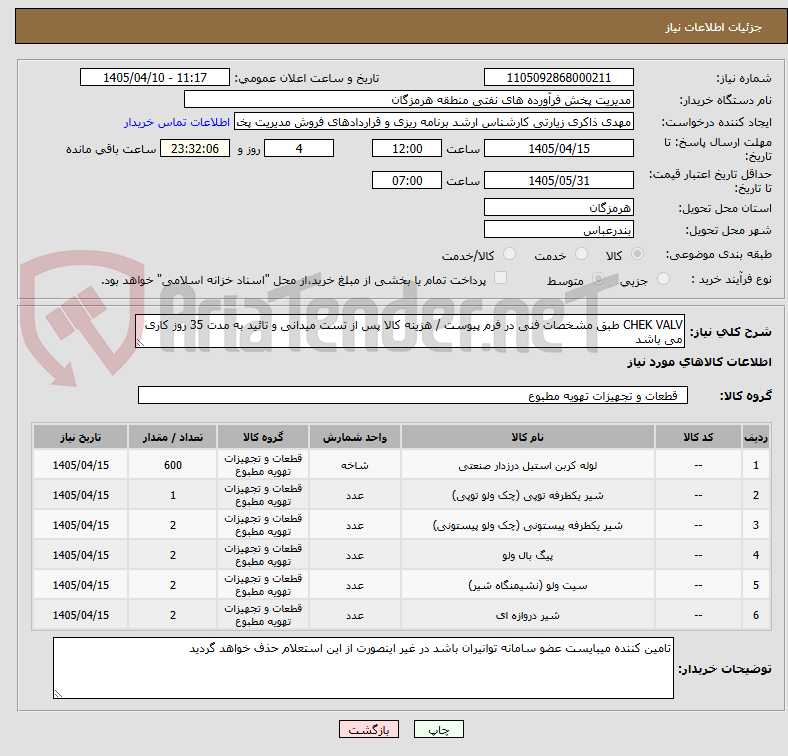Image resolution: width=788 pixels, height=756 pixels.
Task: Click the نام کالا column header
Action: (528, 437)
